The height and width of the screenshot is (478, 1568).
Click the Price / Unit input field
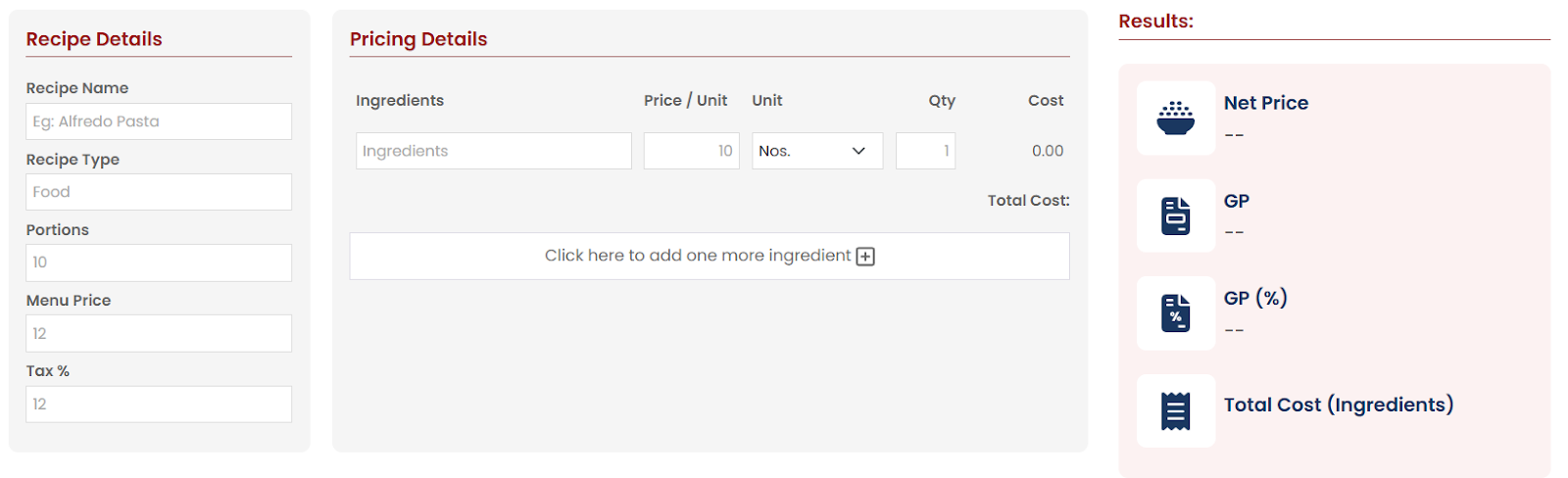coord(692,151)
